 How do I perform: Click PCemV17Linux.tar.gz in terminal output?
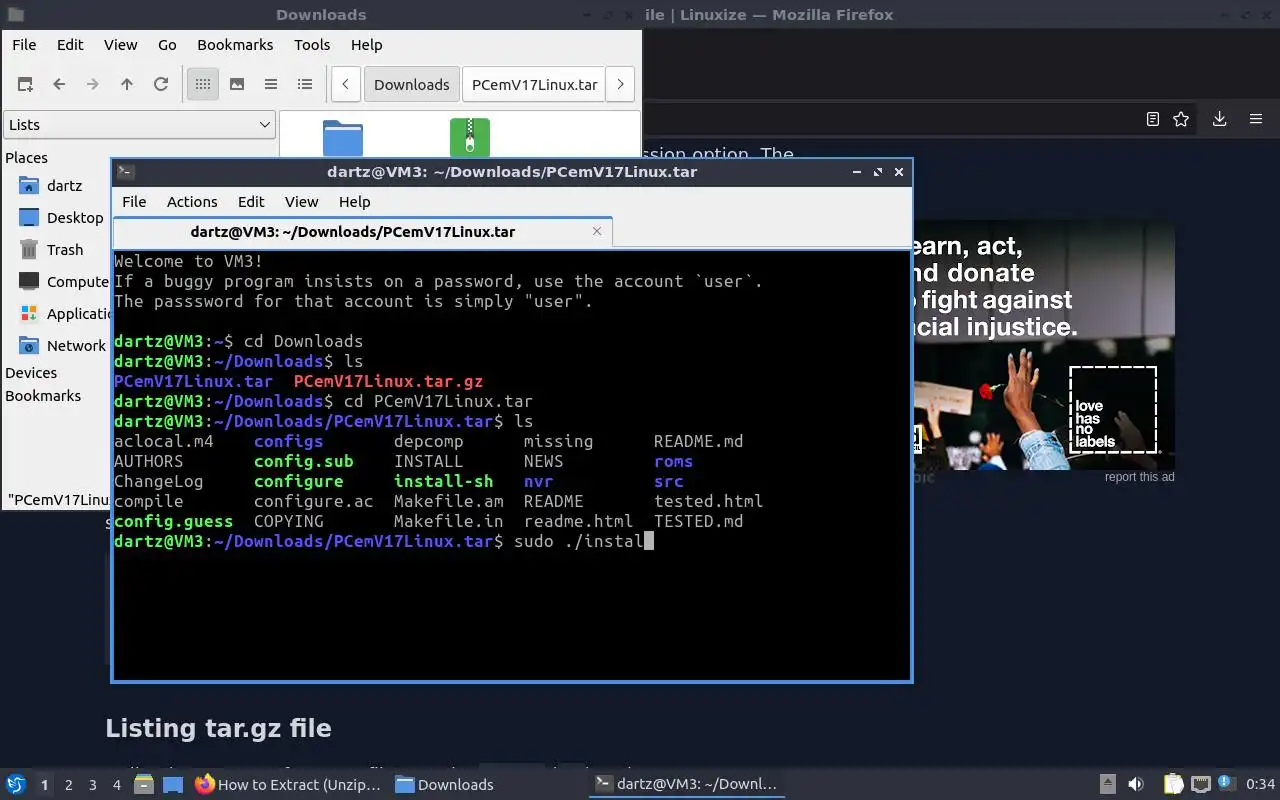tap(388, 381)
